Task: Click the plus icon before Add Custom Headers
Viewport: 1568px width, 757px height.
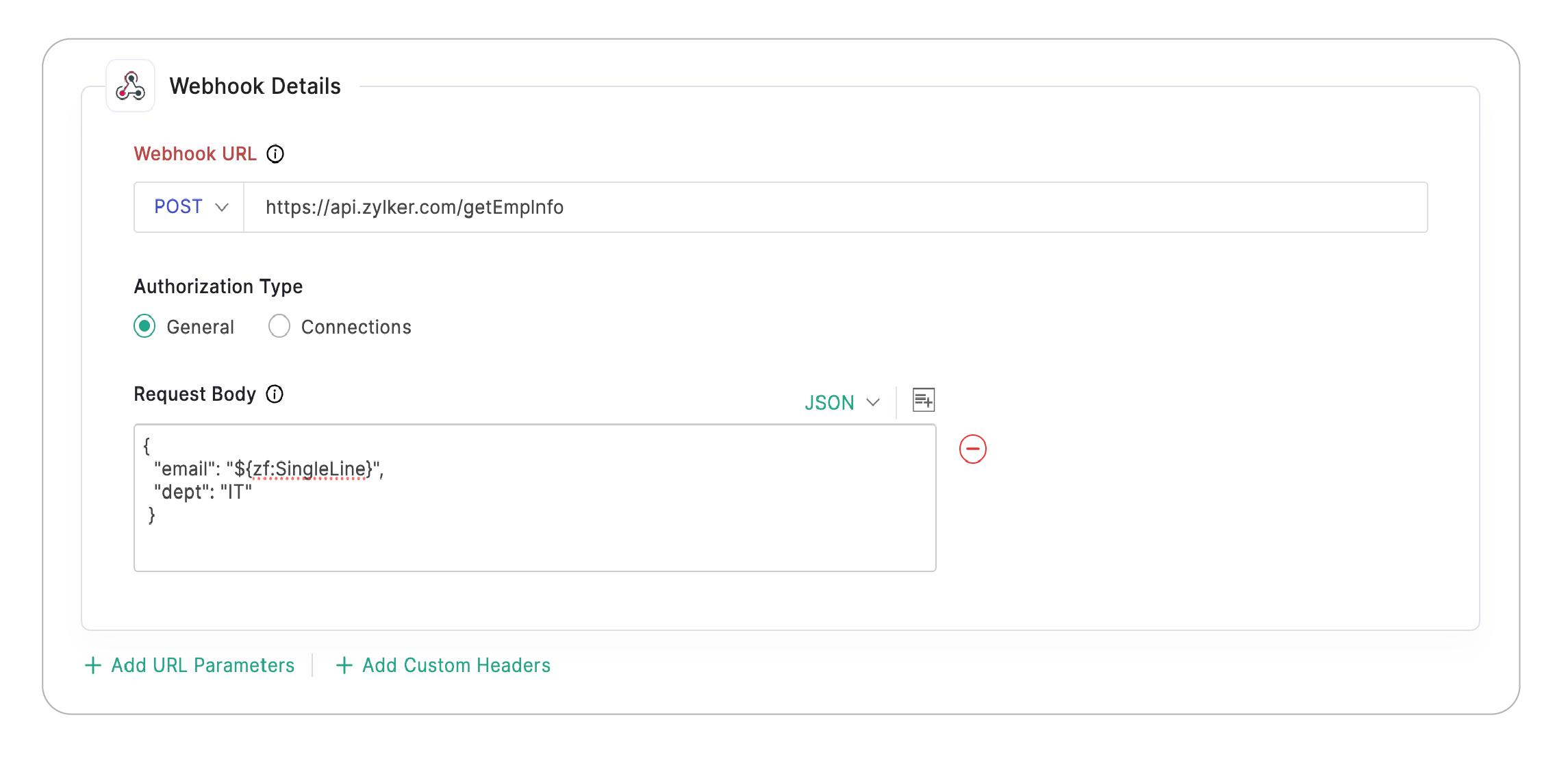Action: coord(344,665)
